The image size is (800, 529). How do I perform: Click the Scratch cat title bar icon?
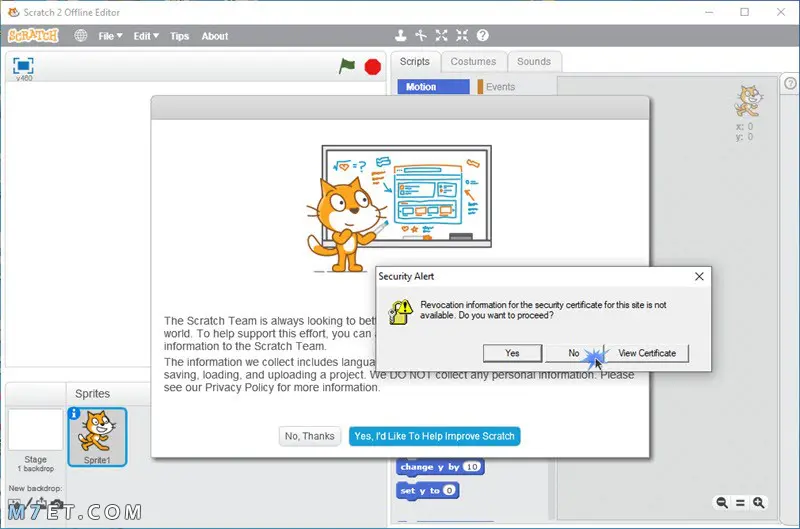(13, 12)
